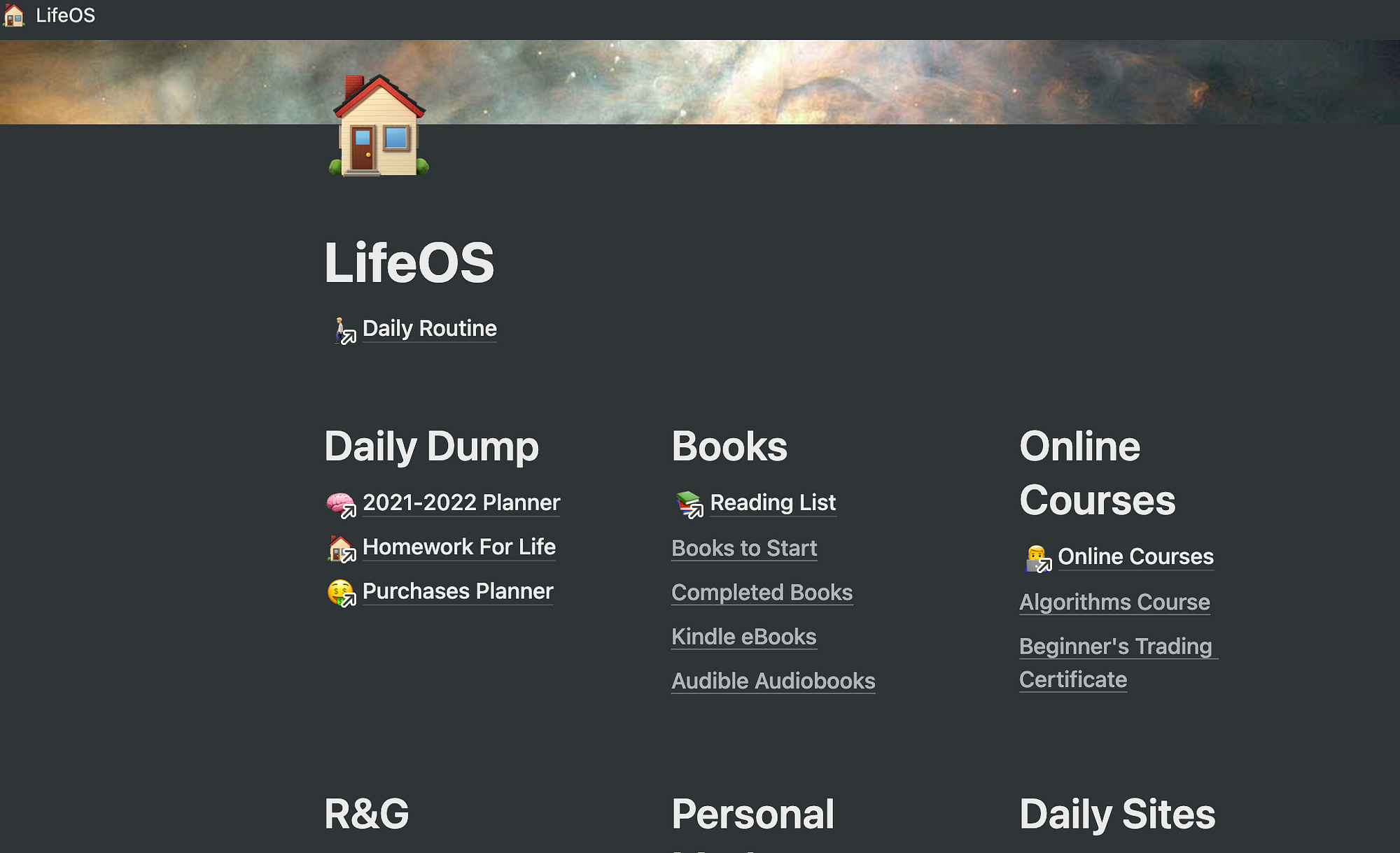Follow the Completed Books link
The image size is (1400, 853).
762,593
